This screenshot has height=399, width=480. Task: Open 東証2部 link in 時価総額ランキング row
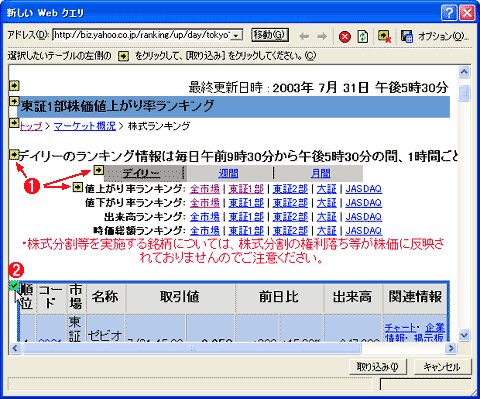pos(290,231)
